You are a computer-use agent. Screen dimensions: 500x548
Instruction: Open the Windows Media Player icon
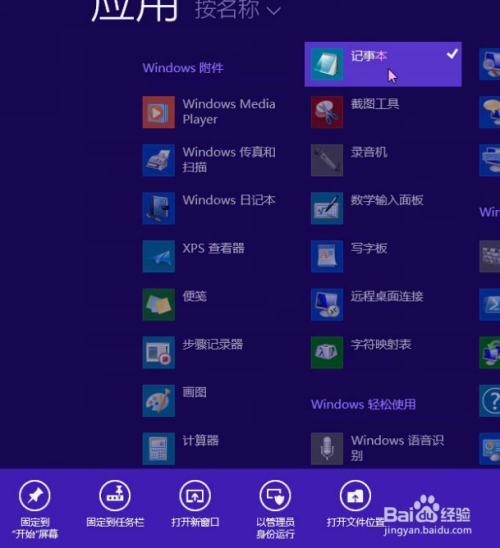(159, 112)
